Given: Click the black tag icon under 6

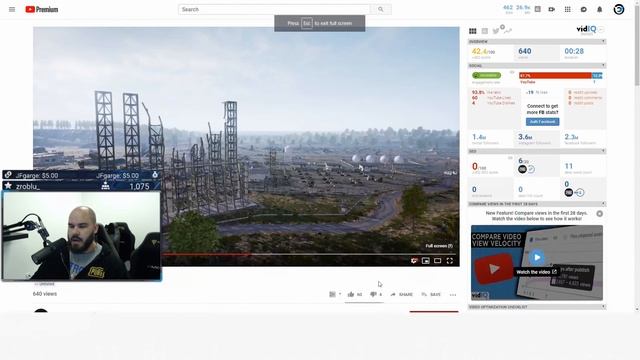Looking at the screenshot, I should click(x=522, y=169).
